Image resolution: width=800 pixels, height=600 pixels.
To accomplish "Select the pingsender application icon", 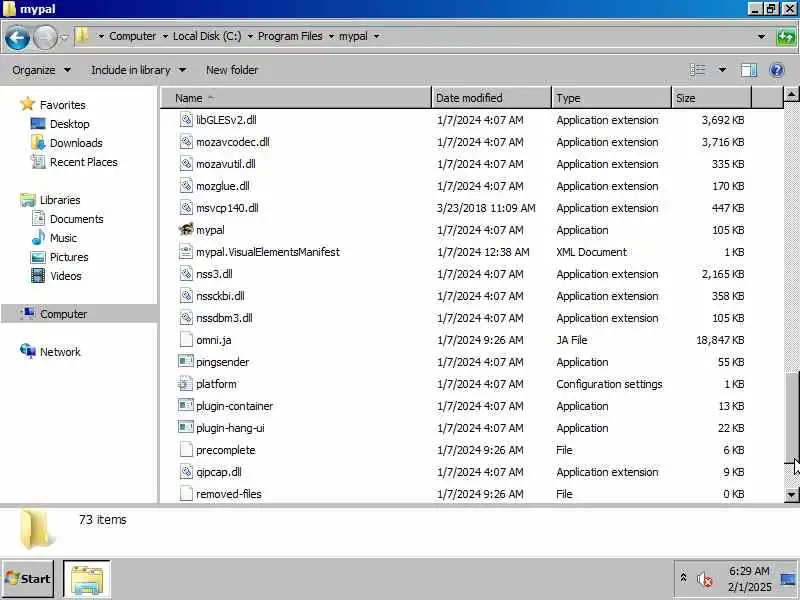I will [186, 361].
